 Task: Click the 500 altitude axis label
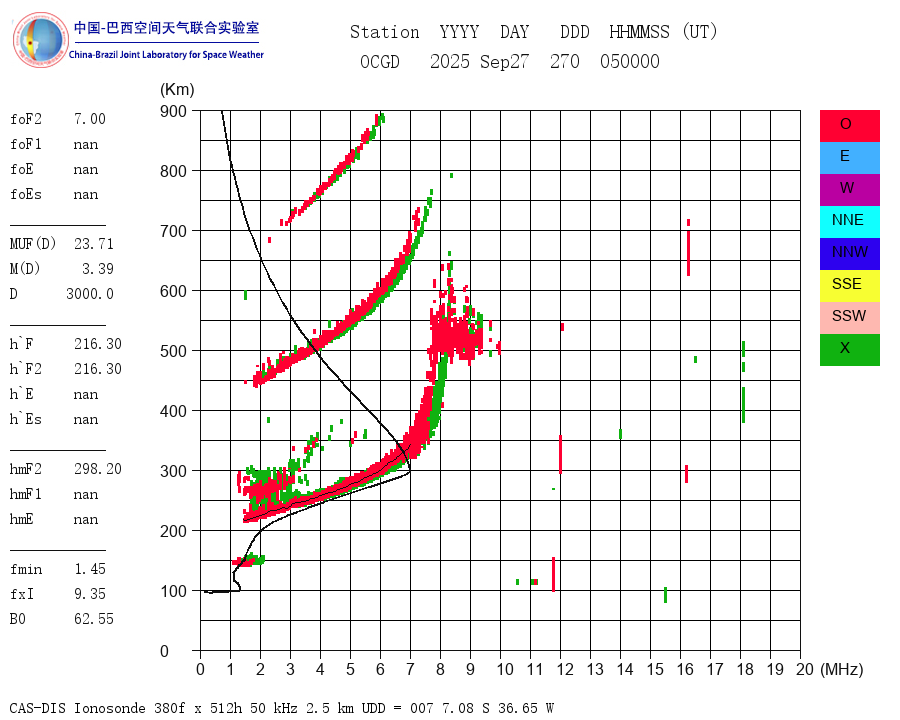coord(173,351)
